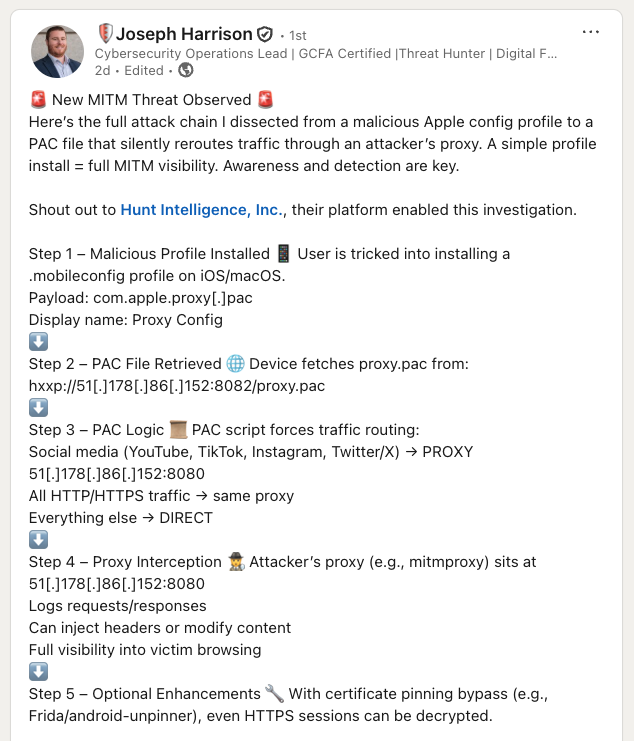Click the "1st" connection degree label
Viewport: 634px width, 741px height.
tap(298, 35)
